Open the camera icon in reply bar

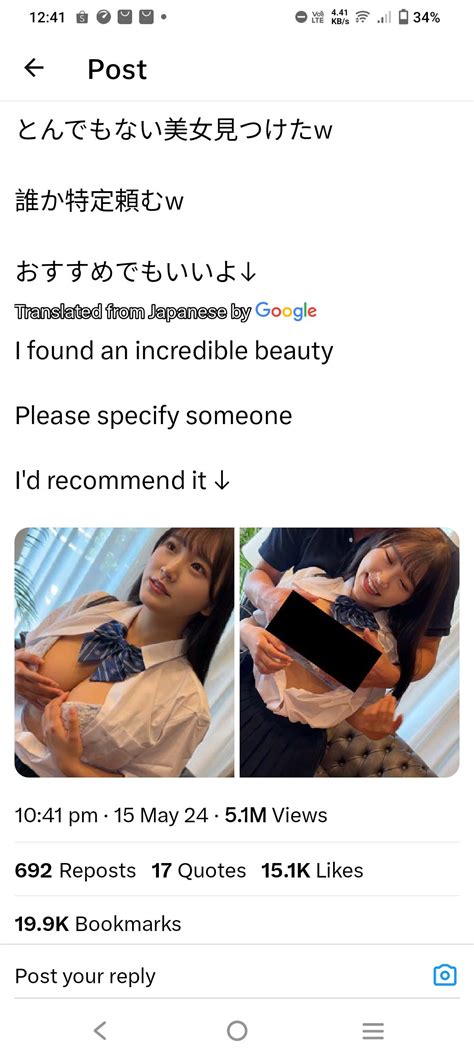(444, 975)
